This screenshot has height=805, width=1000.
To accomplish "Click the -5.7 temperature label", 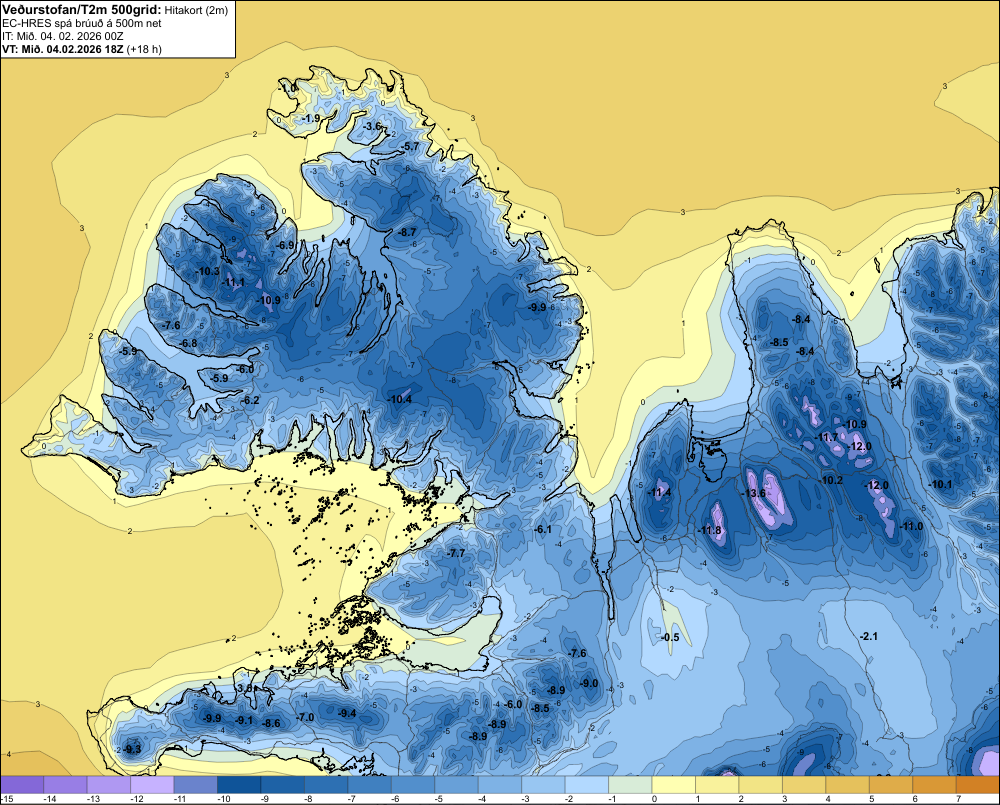I will [411, 146].
